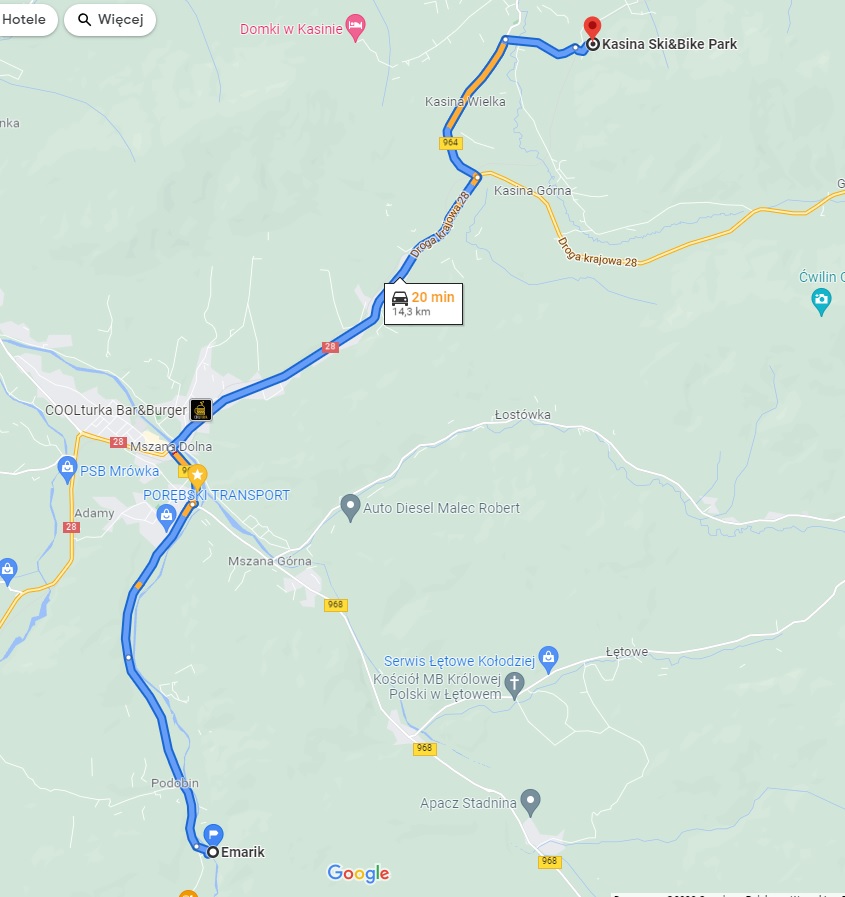The width and height of the screenshot is (845, 897).
Task: Select the Apacz Stadnina location pin
Action: (x=530, y=802)
